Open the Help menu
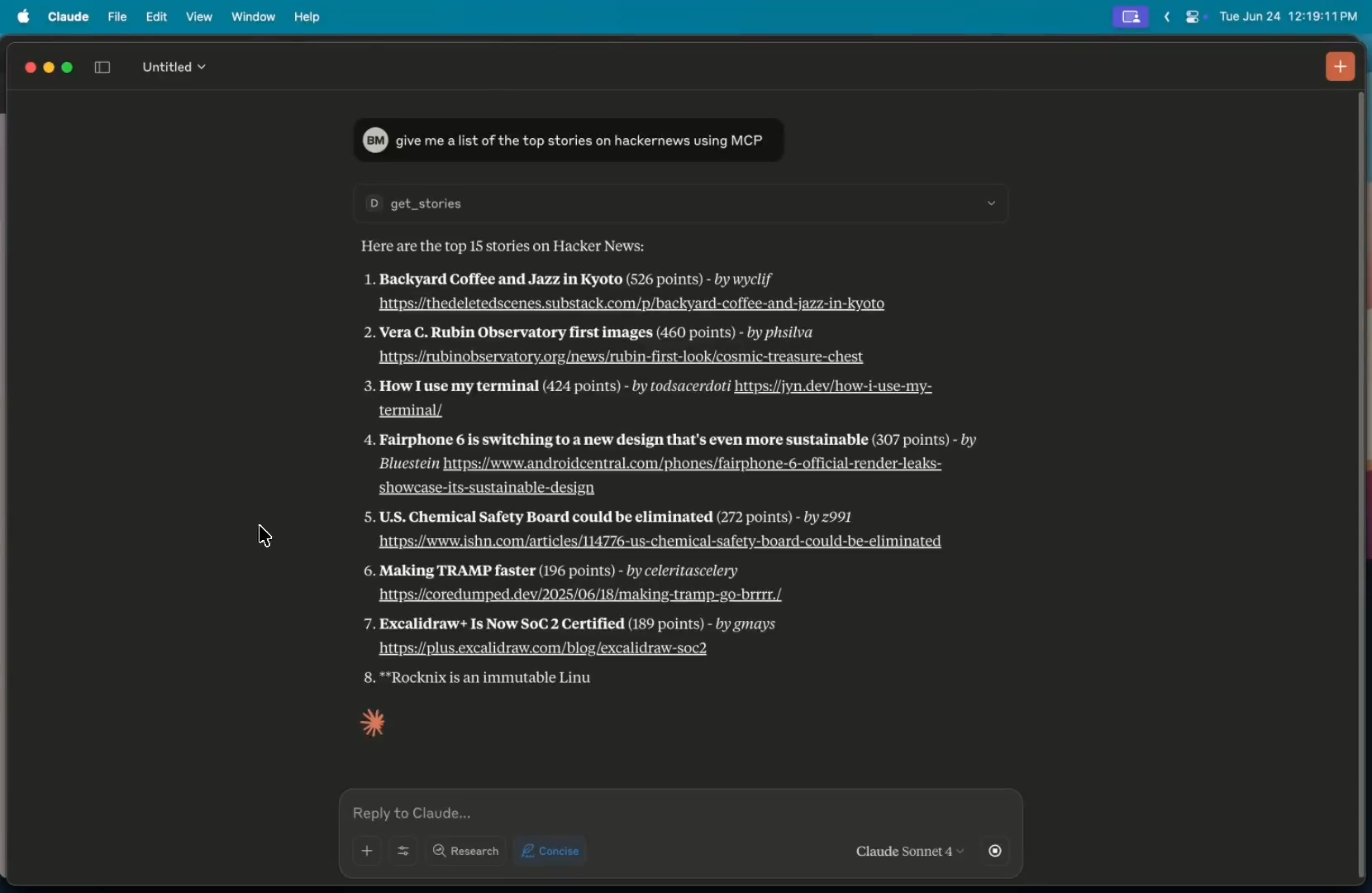 coord(307,17)
